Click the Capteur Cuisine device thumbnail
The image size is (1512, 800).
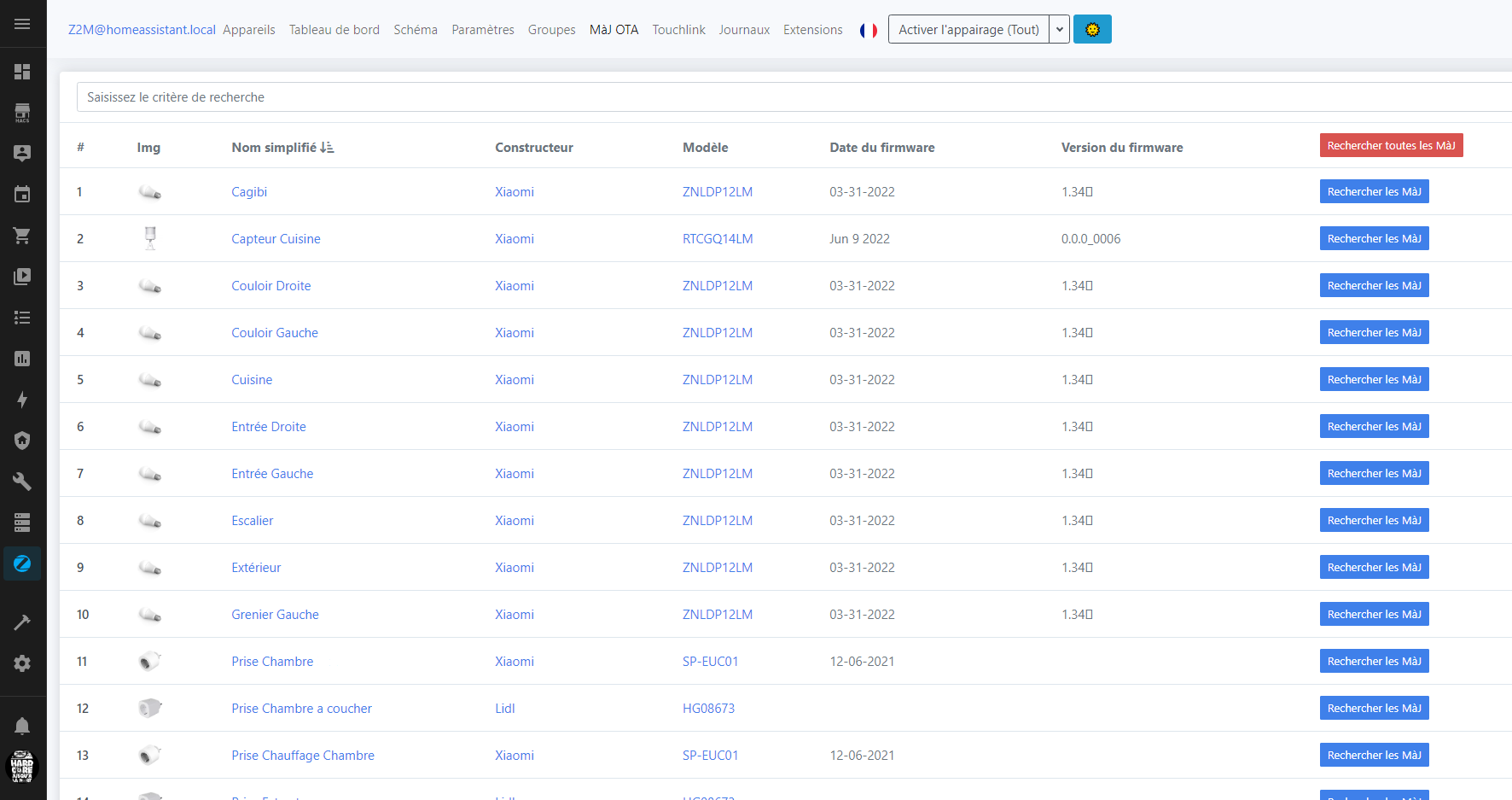click(150, 238)
